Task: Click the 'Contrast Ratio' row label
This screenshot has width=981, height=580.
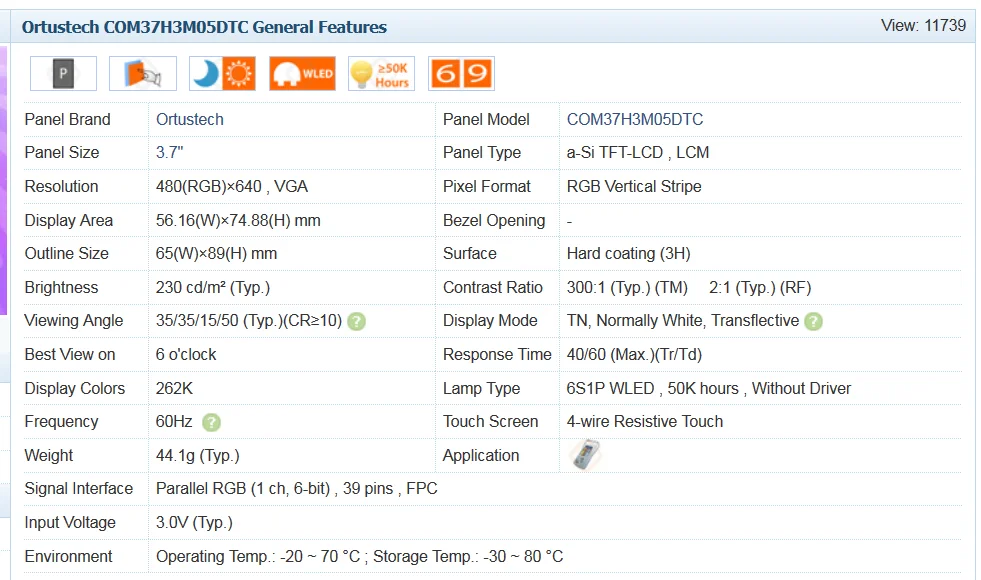Action: click(x=492, y=287)
